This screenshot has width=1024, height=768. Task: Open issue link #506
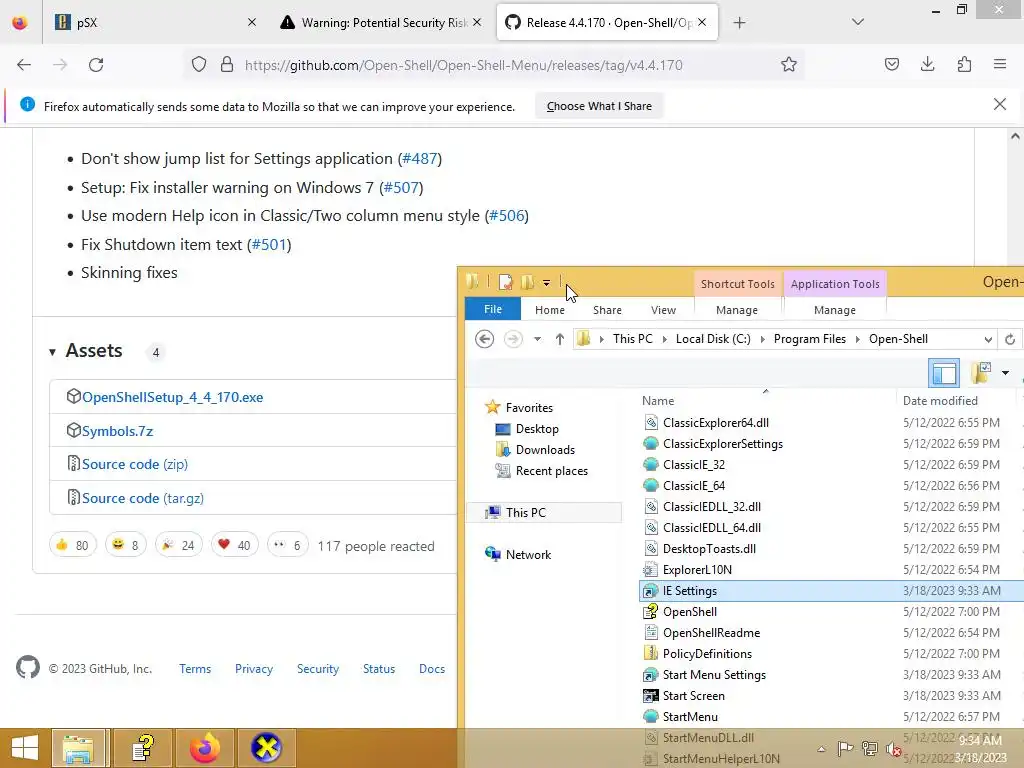(x=507, y=216)
